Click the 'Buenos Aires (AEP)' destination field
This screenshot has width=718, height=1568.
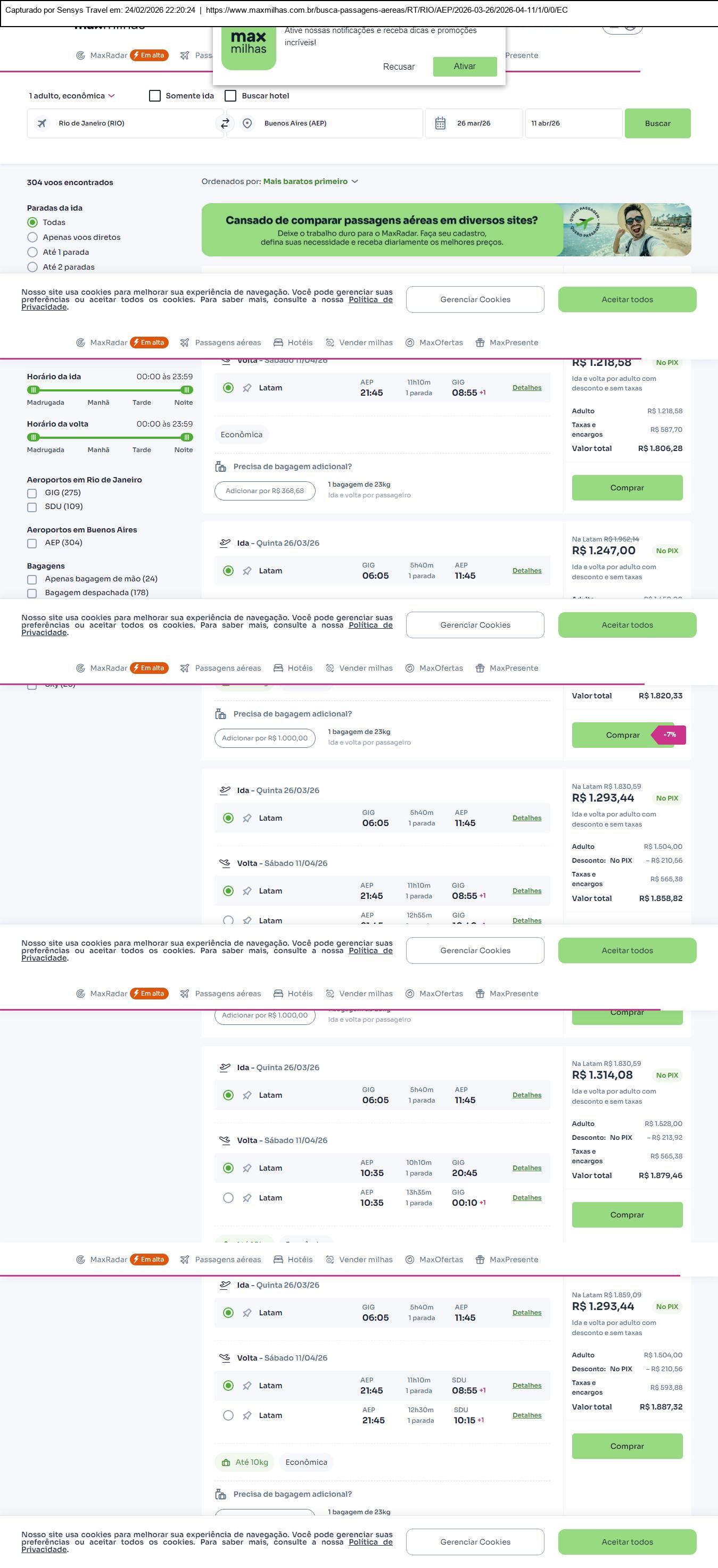(x=335, y=123)
